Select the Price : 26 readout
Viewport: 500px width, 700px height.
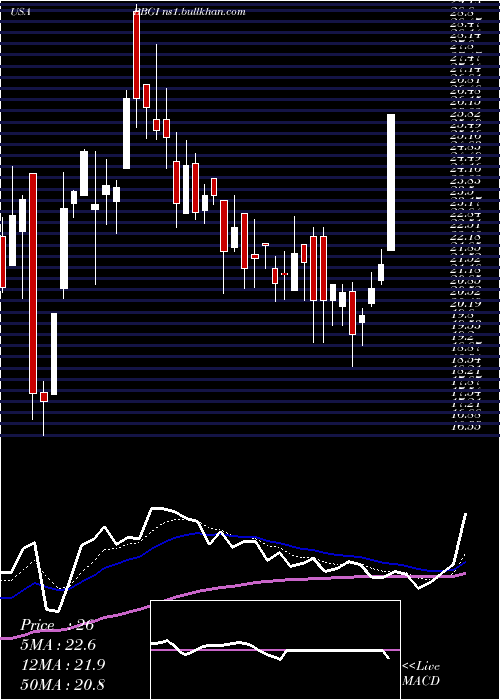point(57,625)
